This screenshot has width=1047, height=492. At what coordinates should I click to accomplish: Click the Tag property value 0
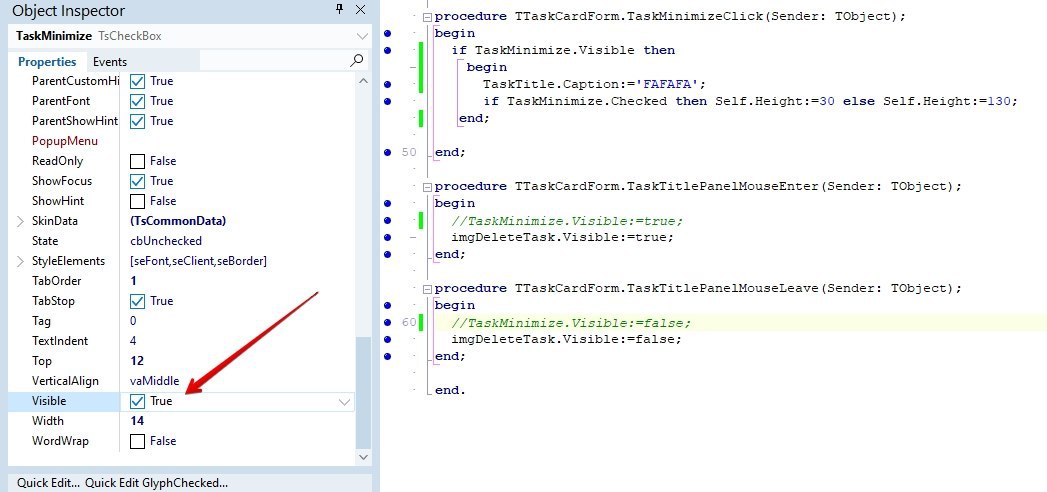(x=133, y=321)
